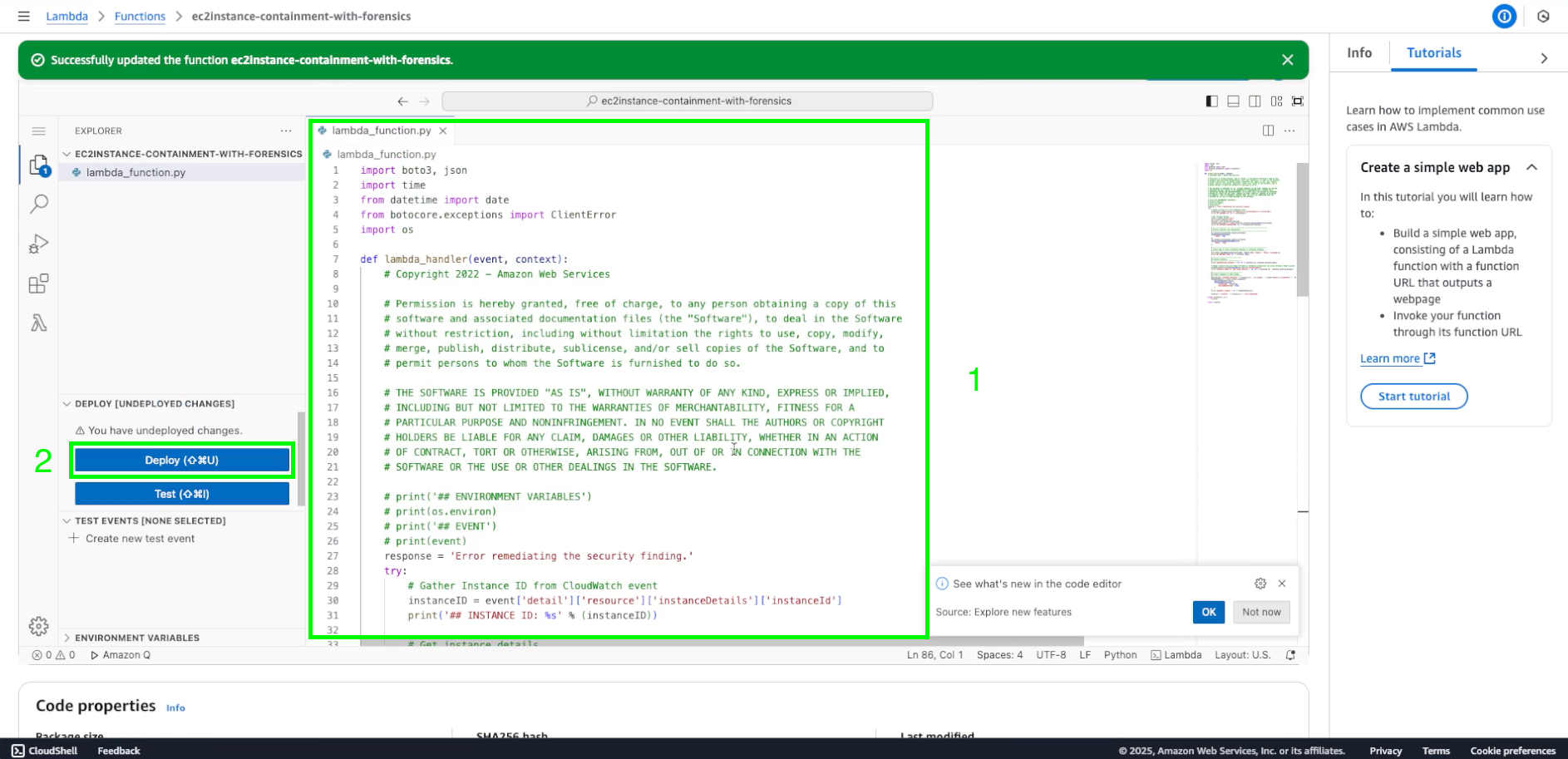Open the Search view in activity bar
1568x759 pixels.
tap(39, 204)
